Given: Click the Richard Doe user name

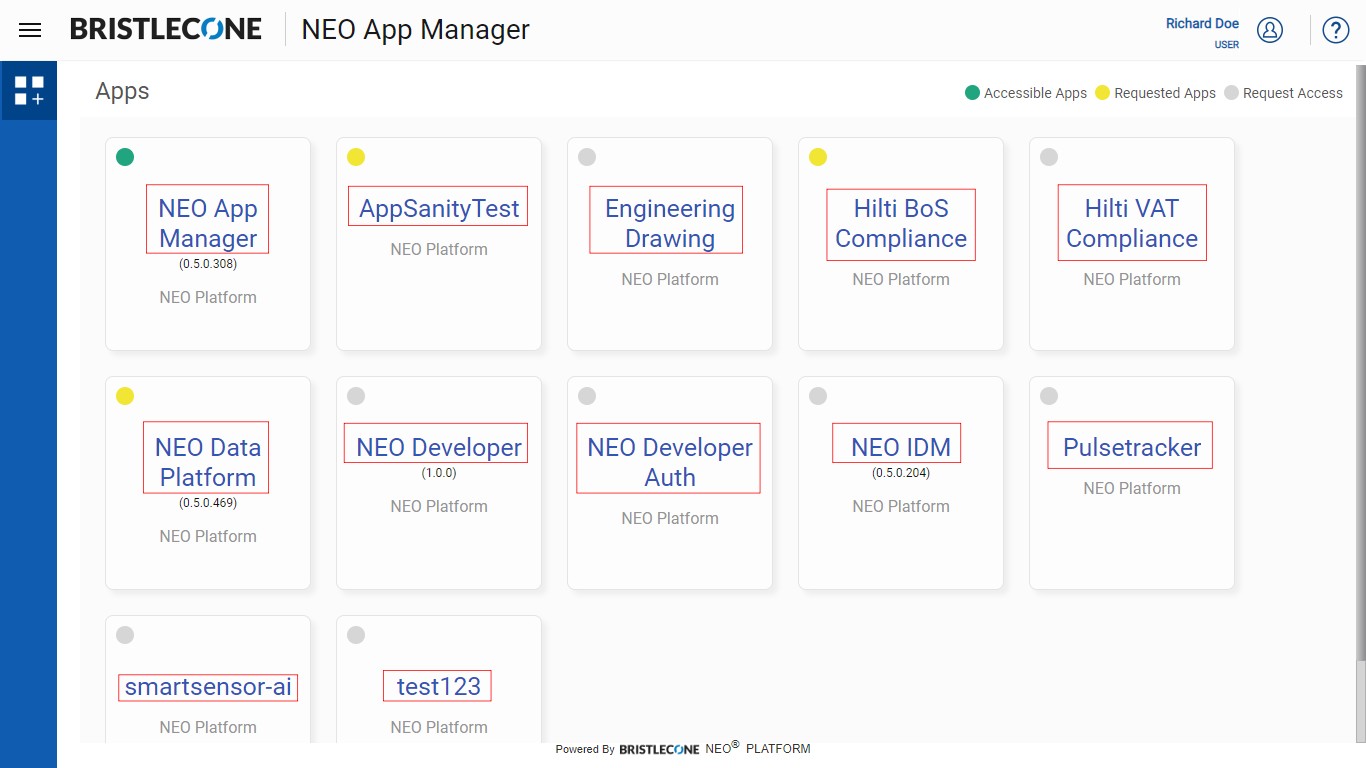Looking at the screenshot, I should (1202, 24).
